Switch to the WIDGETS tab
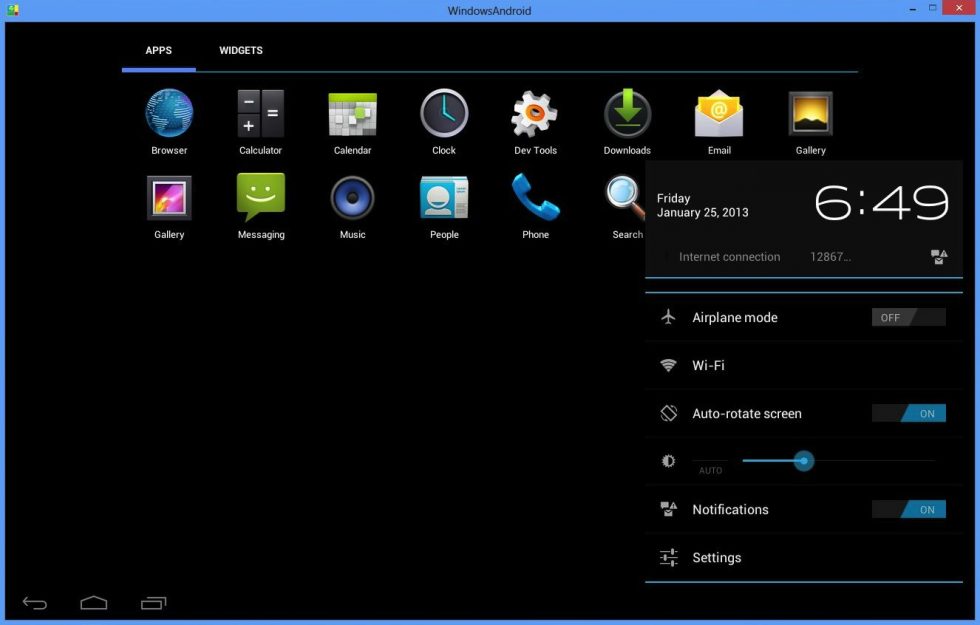The image size is (980, 625). click(x=240, y=50)
